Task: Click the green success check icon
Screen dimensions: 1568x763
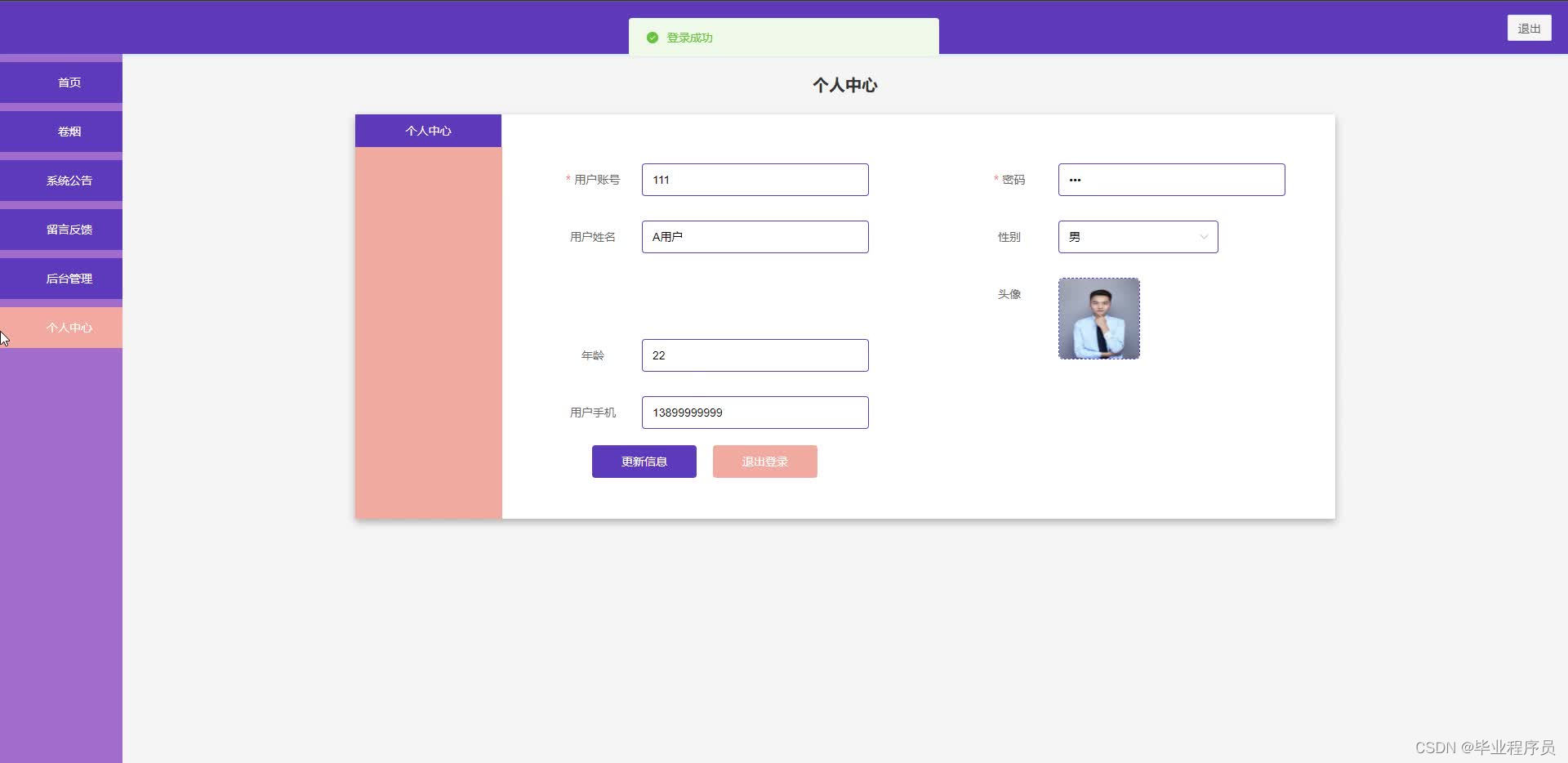Action: tap(651, 38)
